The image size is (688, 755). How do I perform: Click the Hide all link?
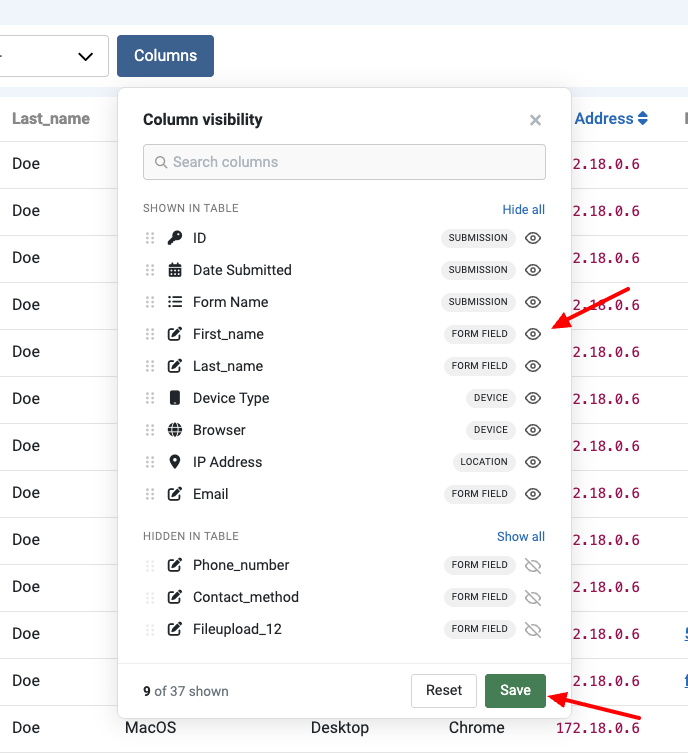523,209
